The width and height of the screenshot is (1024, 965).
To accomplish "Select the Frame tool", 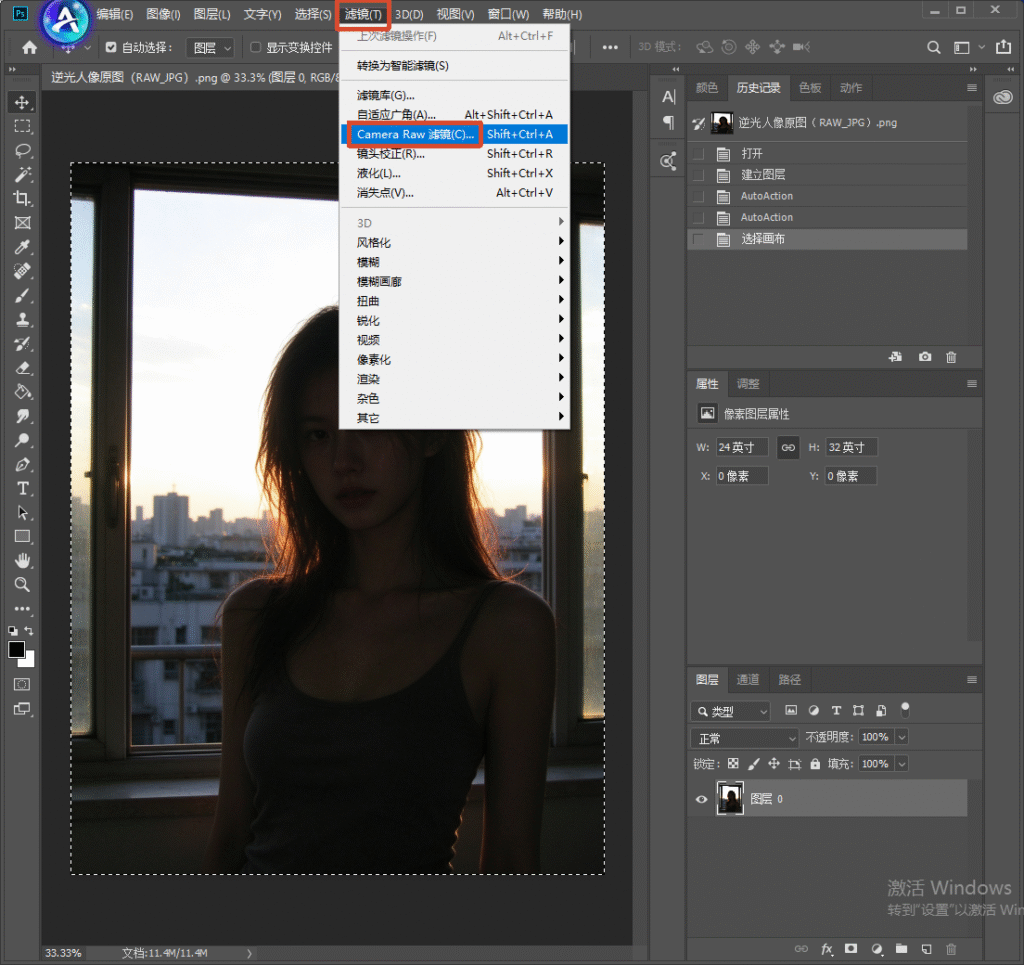I will click(22, 223).
